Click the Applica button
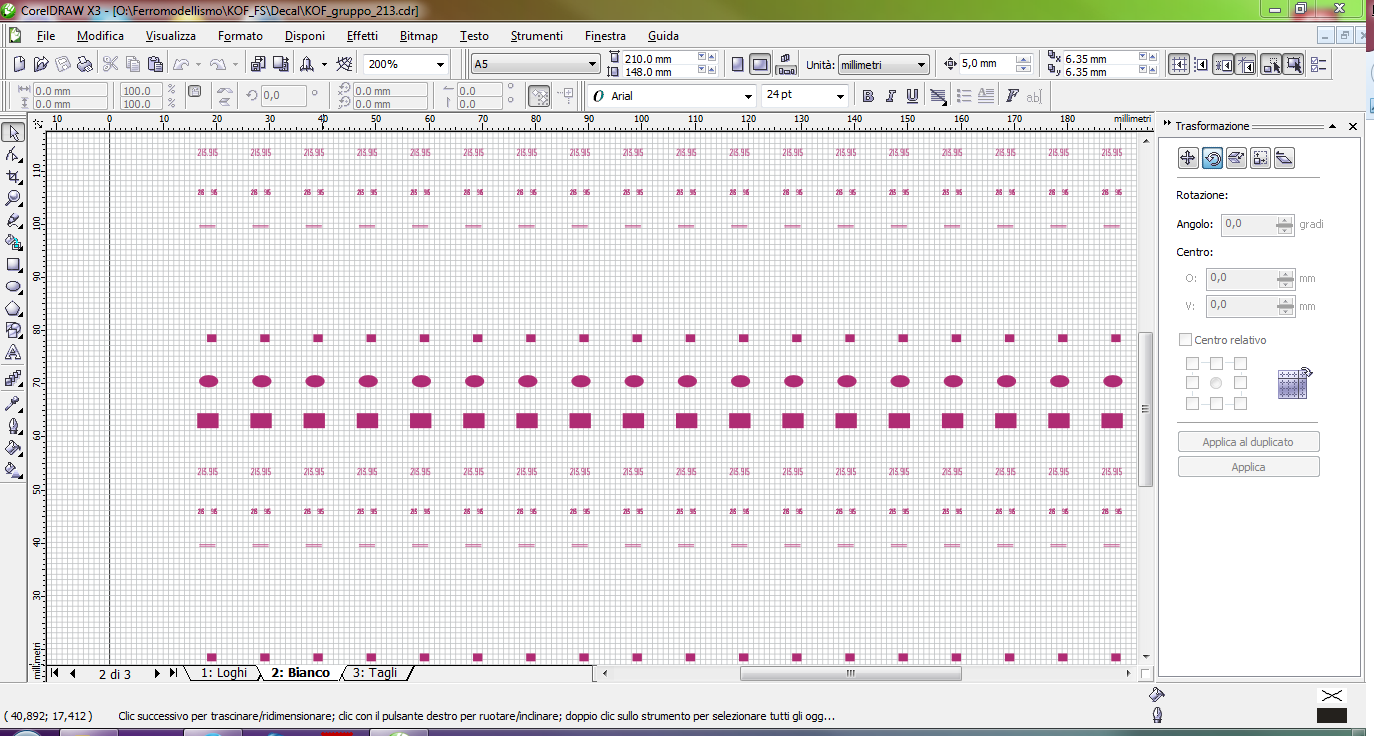 coord(1248,467)
